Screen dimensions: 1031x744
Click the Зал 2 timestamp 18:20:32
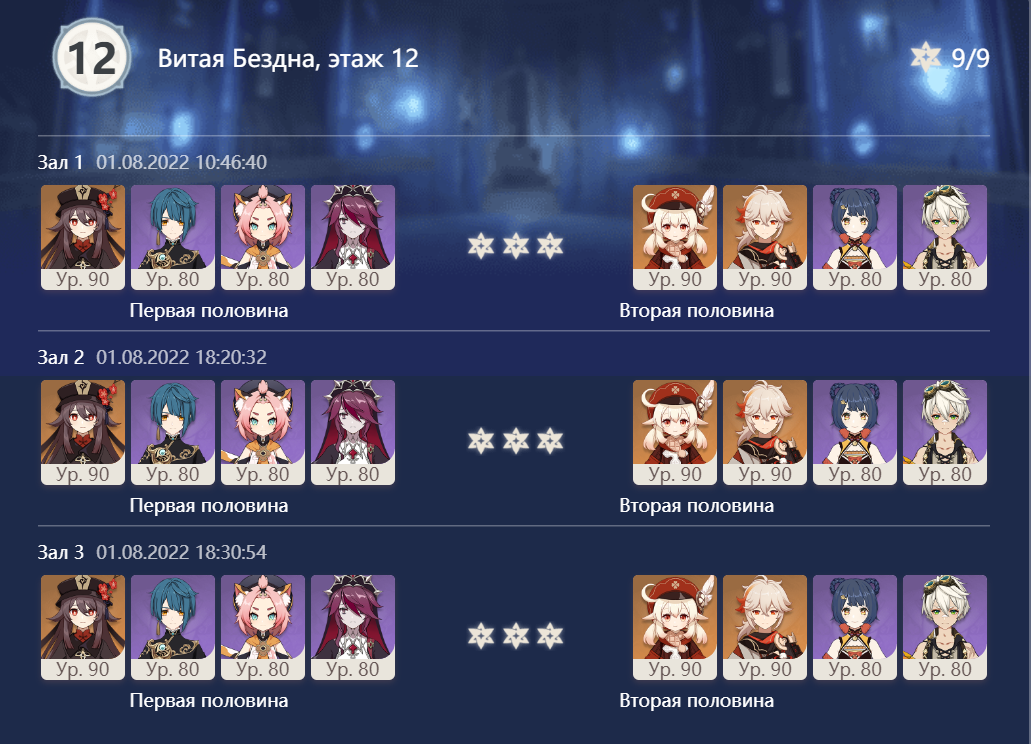182,357
